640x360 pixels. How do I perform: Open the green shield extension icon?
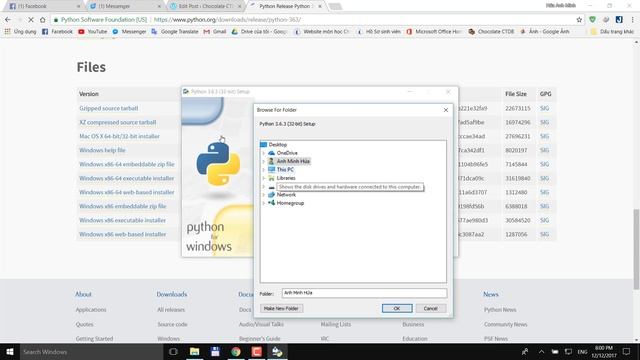tap(592, 20)
